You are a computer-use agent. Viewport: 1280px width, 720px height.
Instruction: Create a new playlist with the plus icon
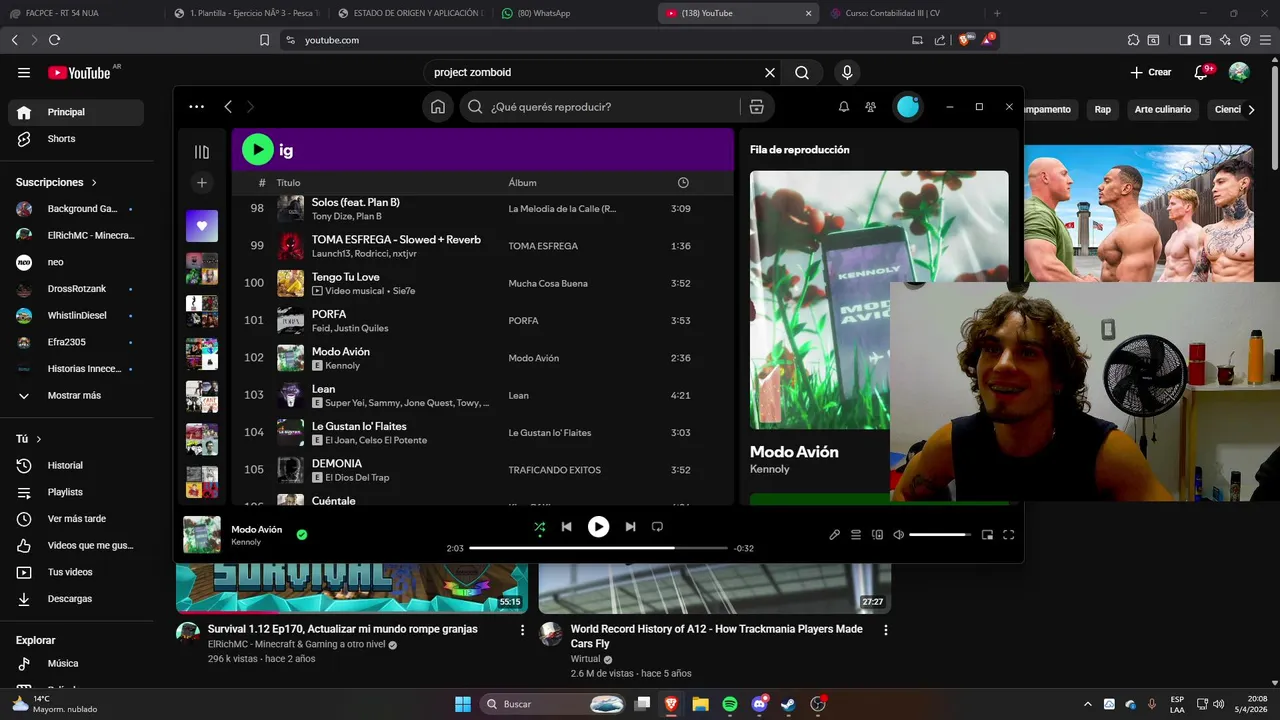click(x=202, y=183)
